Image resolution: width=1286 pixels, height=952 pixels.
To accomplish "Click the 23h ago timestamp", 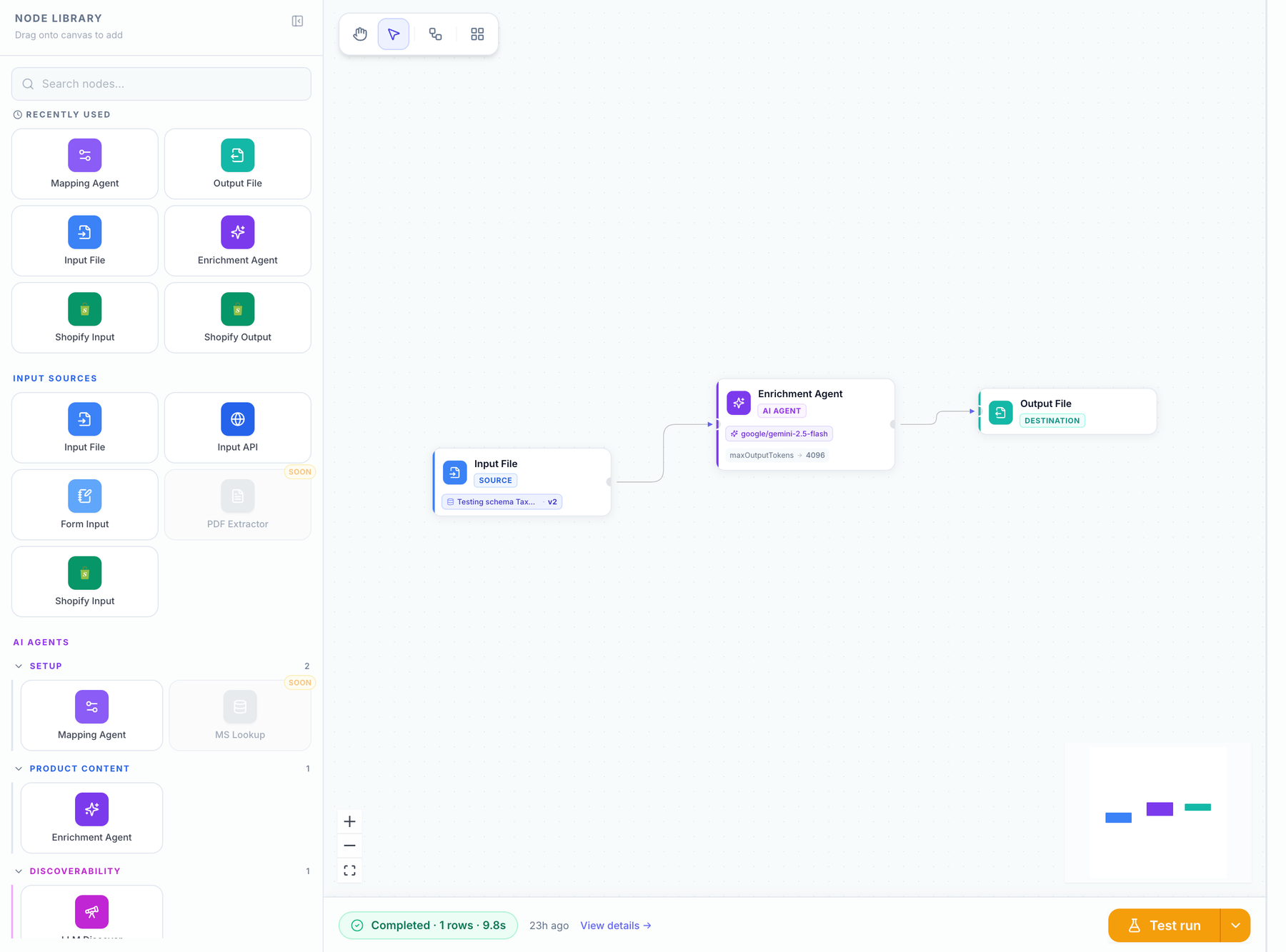I will [549, 926].
